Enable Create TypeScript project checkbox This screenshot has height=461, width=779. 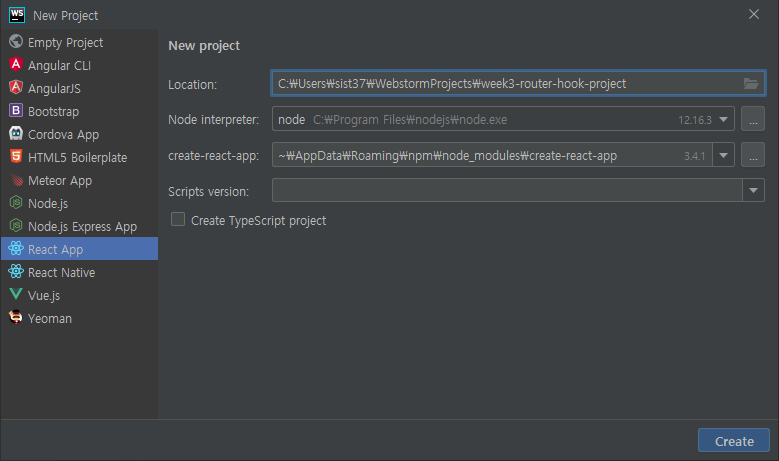[178, 220]
